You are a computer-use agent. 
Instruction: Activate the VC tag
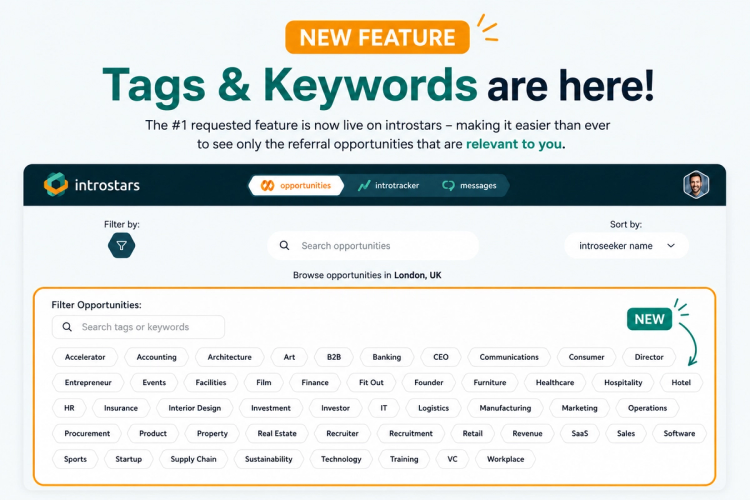(x=452, y=459)
